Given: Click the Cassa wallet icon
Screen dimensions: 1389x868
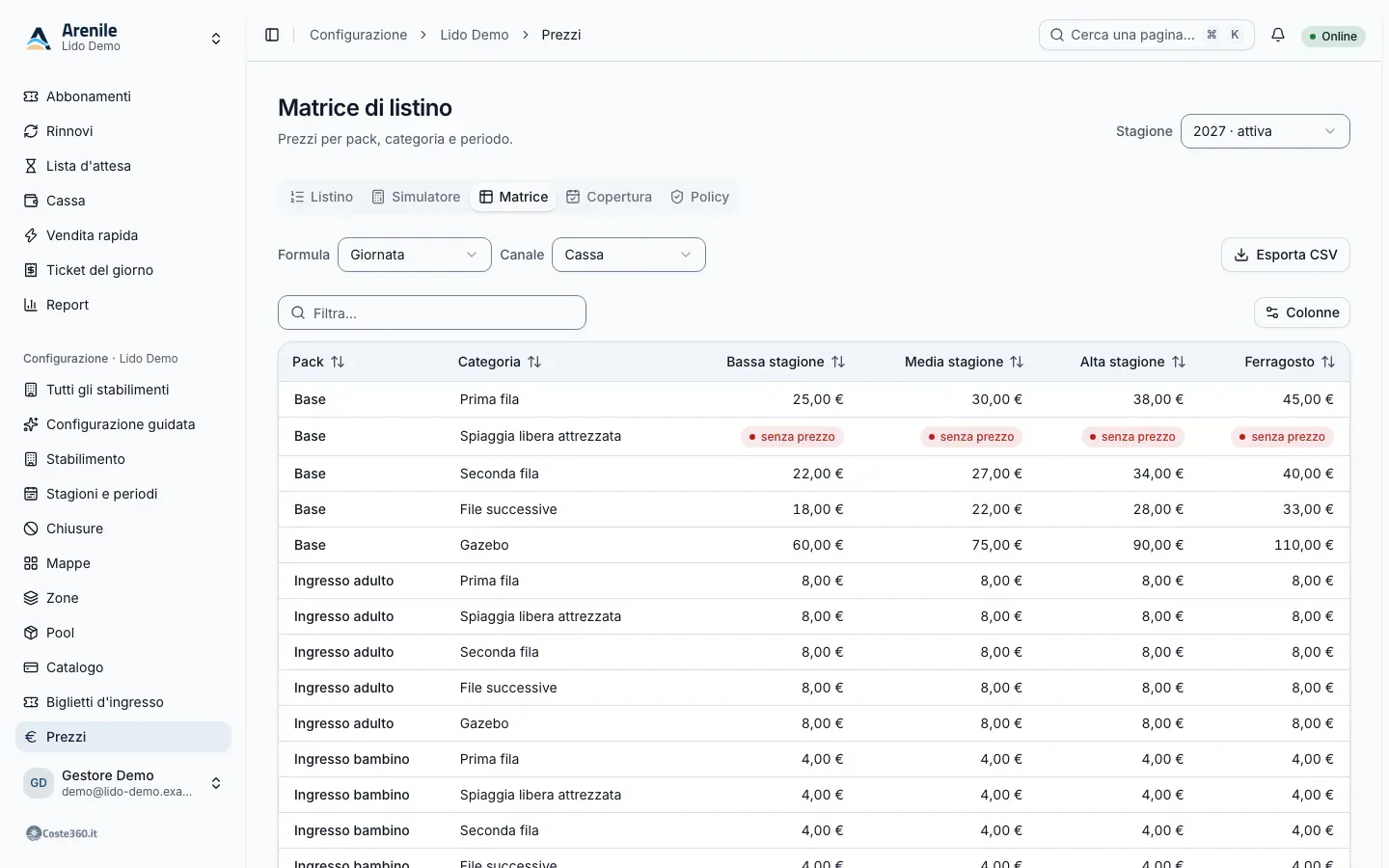Looking at the screenshot, I should click(31, 201).
